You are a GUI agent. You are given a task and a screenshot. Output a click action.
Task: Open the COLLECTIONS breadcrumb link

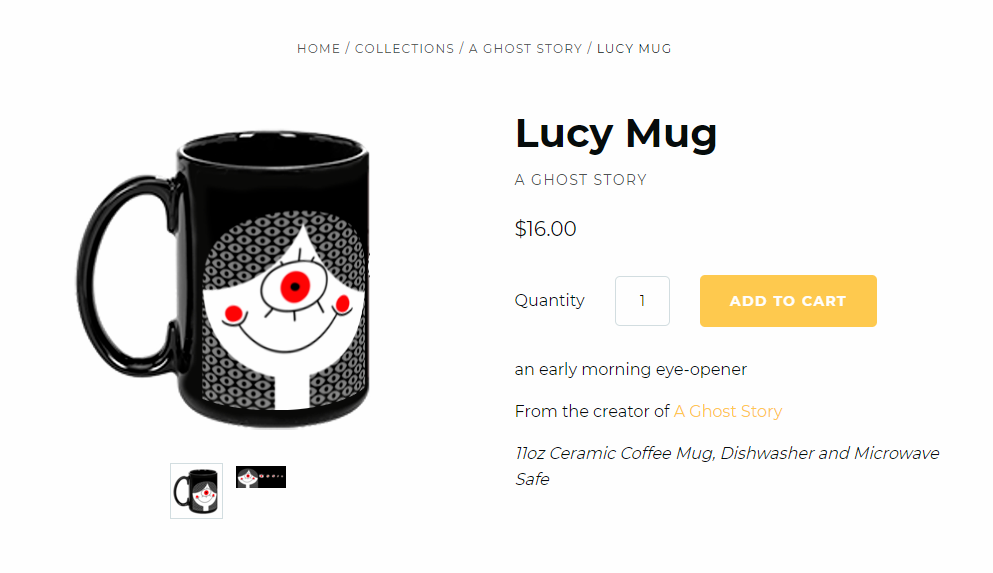(405, 49)
